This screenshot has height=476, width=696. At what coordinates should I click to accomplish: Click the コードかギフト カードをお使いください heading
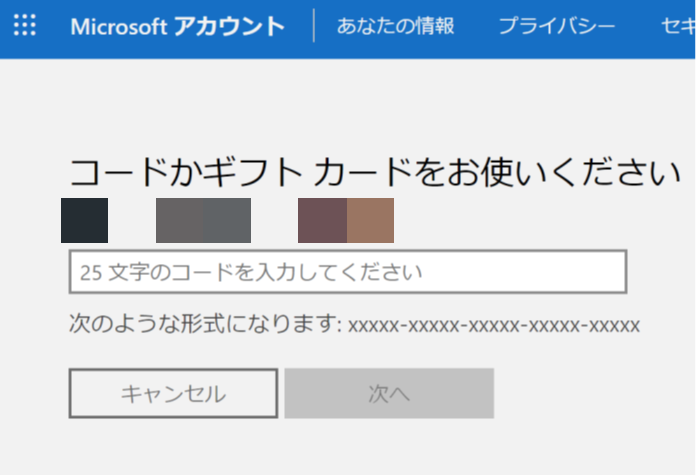point(375,172)
